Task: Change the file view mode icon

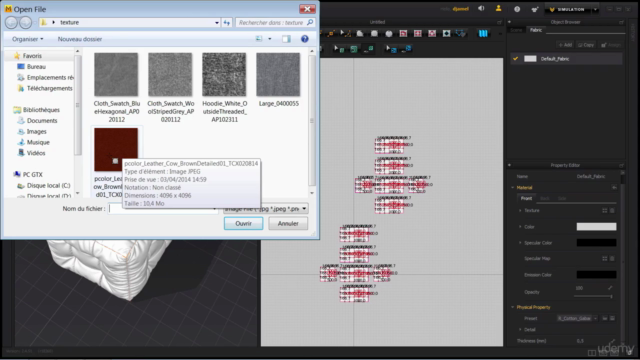Action: [259, 39]
